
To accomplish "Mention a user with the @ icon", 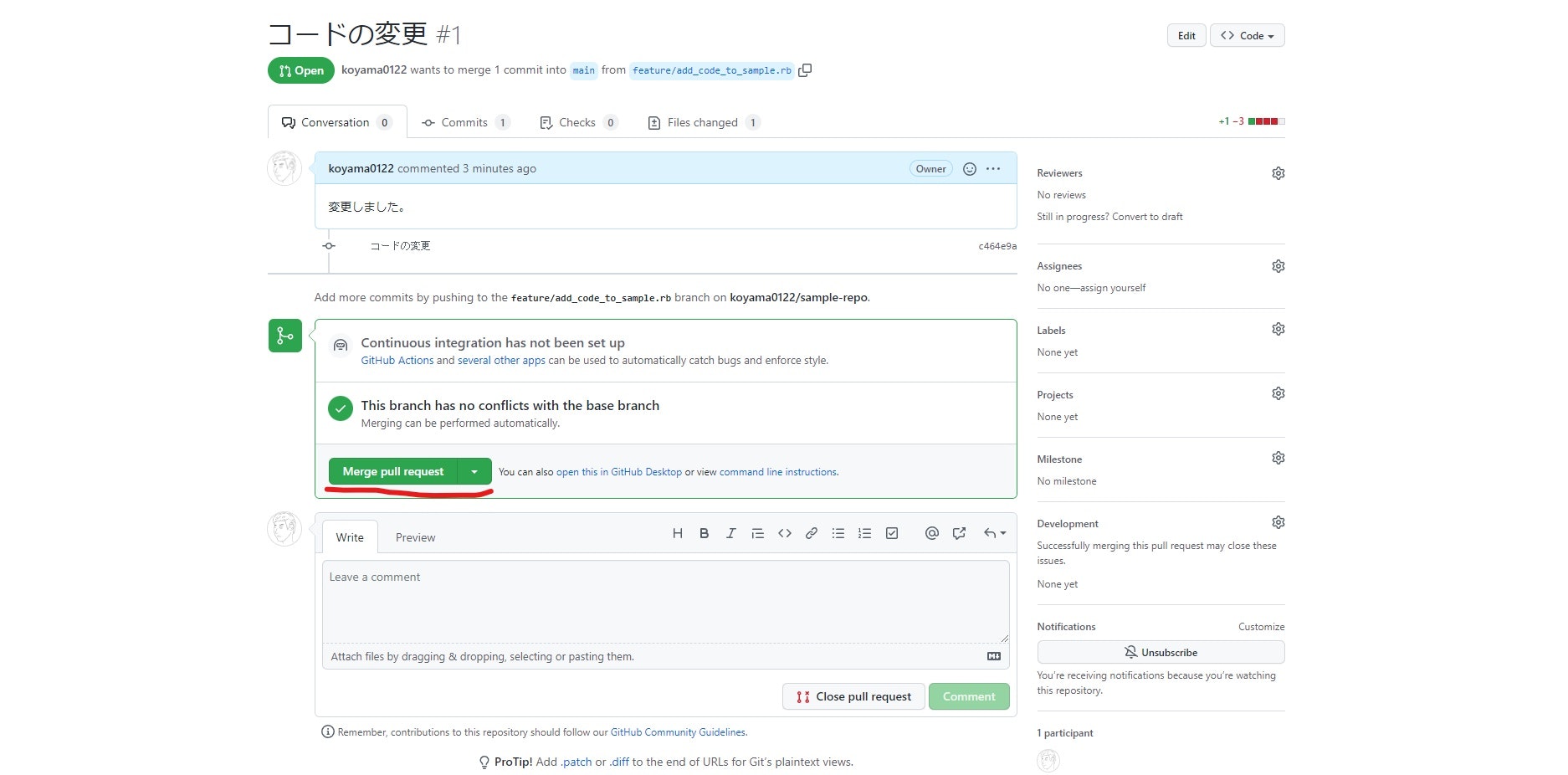I will click(x=932, y=533).
